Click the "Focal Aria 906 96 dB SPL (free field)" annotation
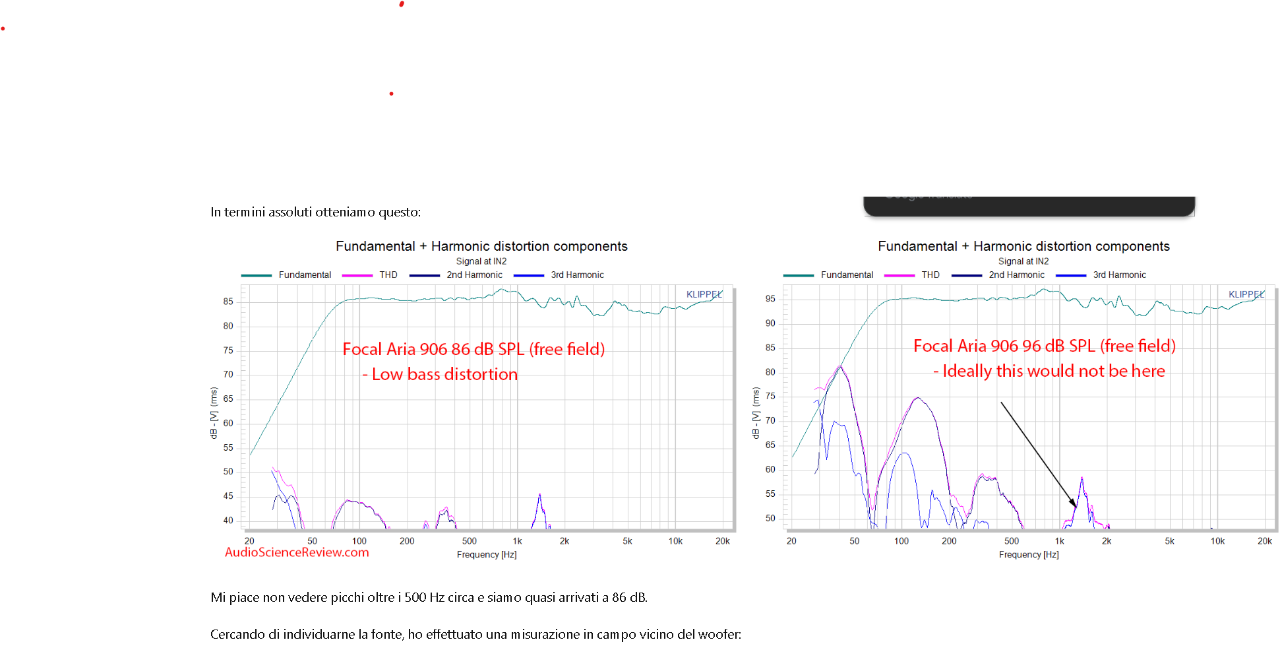1280x646 pixels. 1045,346
